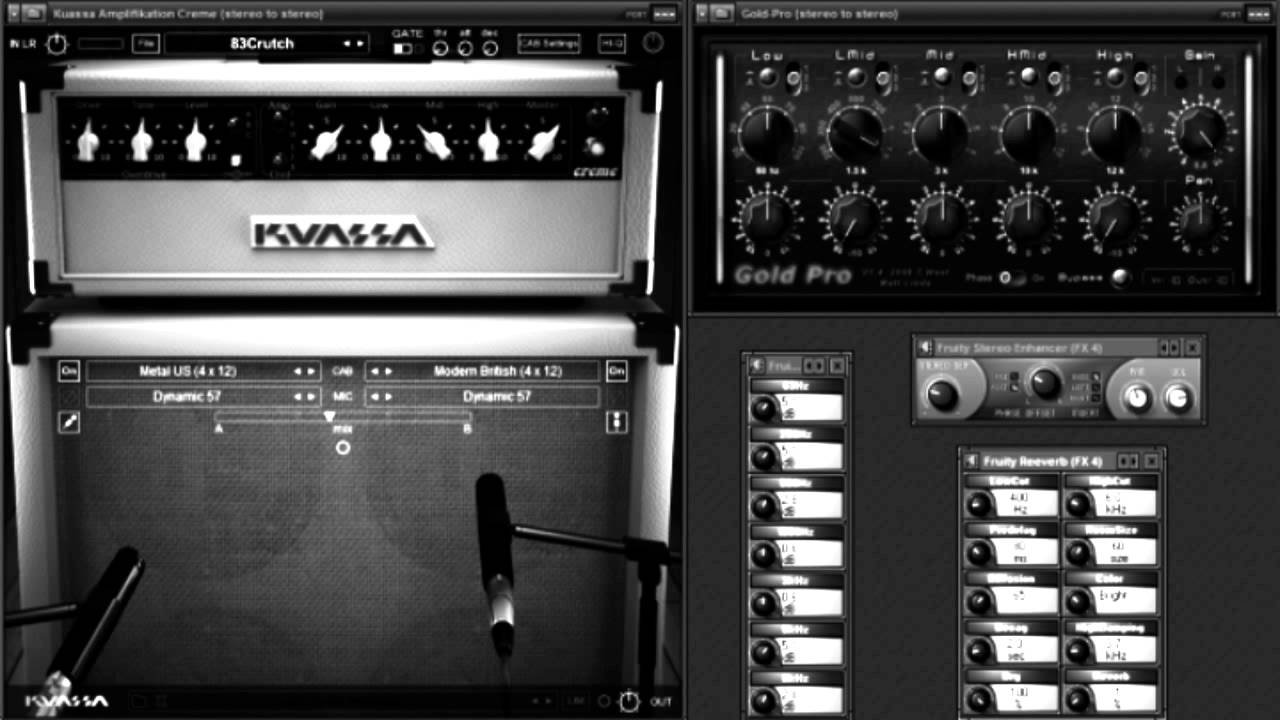1280x720 pixels.
Task: Toggle cabinet A On button
Action: click(x=69, y=370)
